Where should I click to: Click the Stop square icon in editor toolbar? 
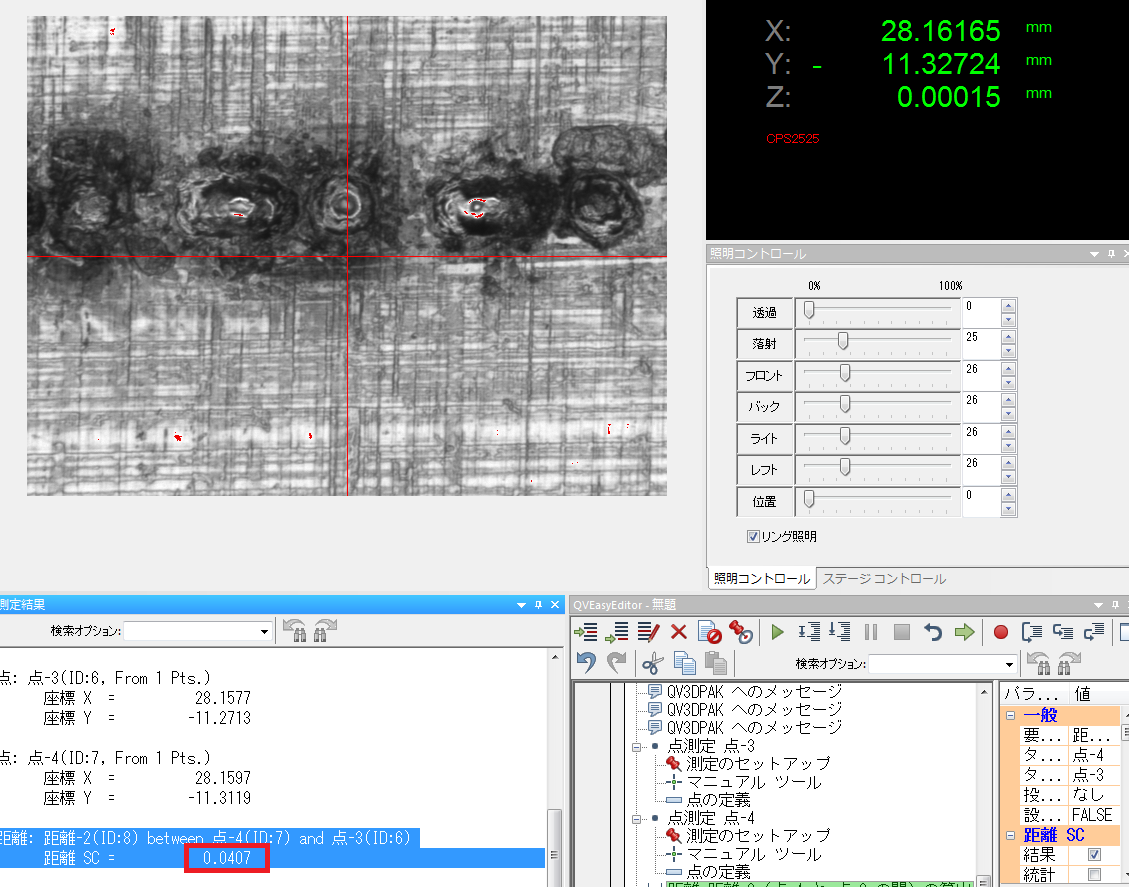pyautogui.click(x=902, y=631)
